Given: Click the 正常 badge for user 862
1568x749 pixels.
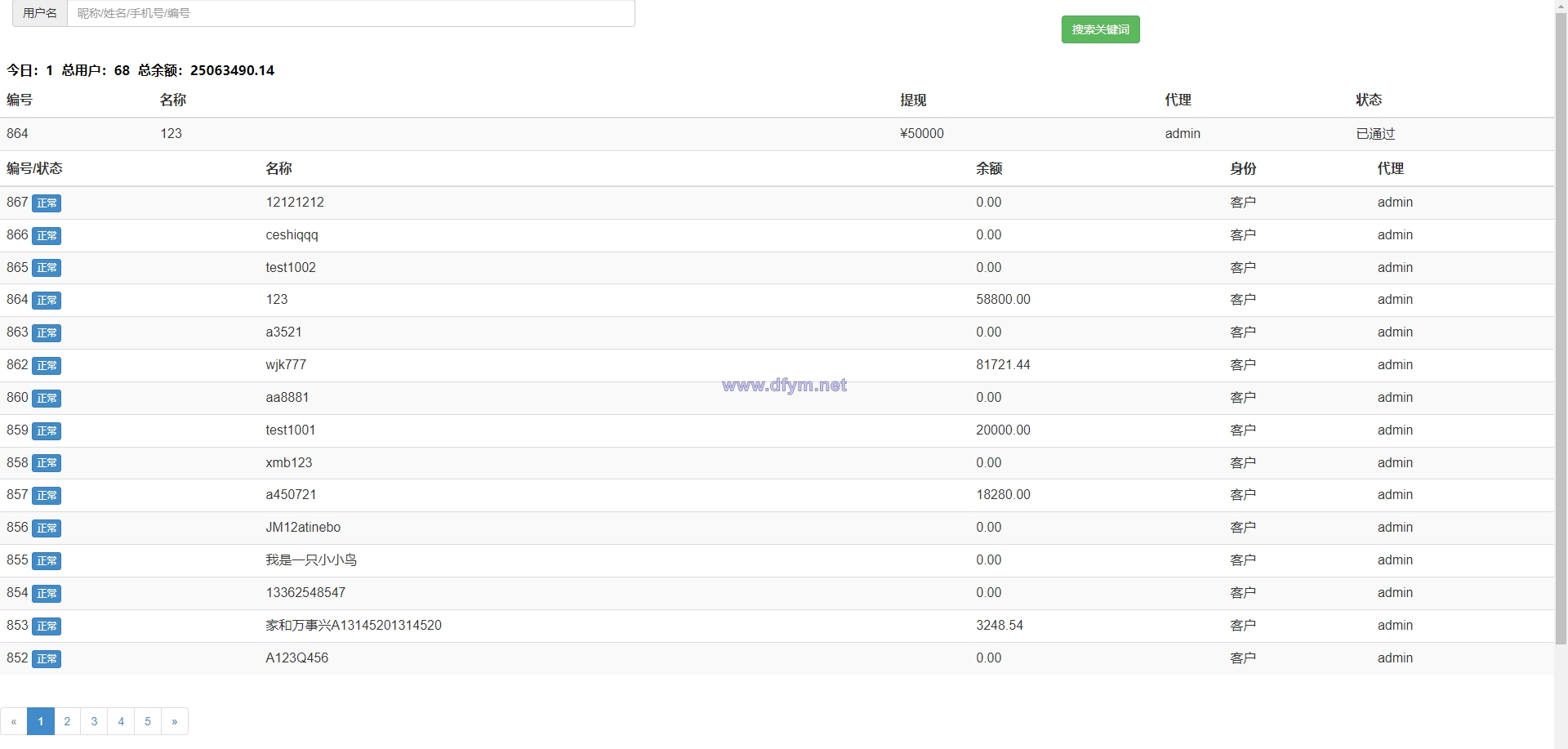Looking at the screenshot, I should [47, 366].
